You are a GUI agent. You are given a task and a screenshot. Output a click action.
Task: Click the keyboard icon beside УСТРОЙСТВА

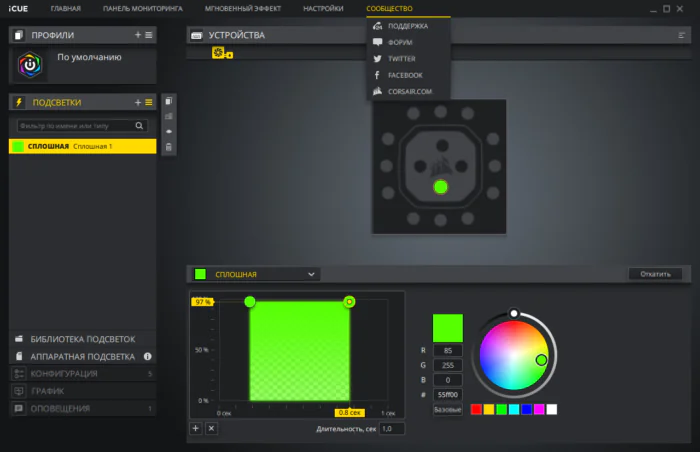[196, 35]
